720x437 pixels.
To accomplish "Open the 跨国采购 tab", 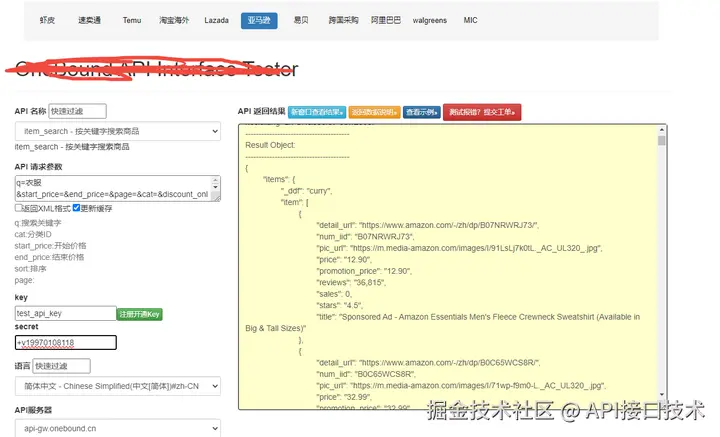I will pos(343,20).
